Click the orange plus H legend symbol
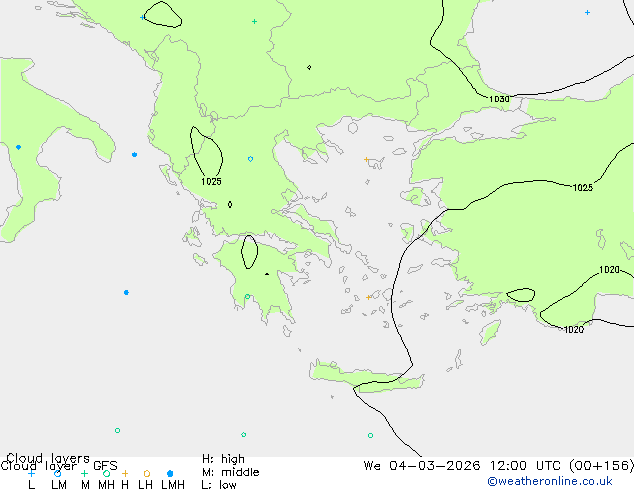Image resolution: width=634 pixels, height=490 pixels. coord(125,473)
